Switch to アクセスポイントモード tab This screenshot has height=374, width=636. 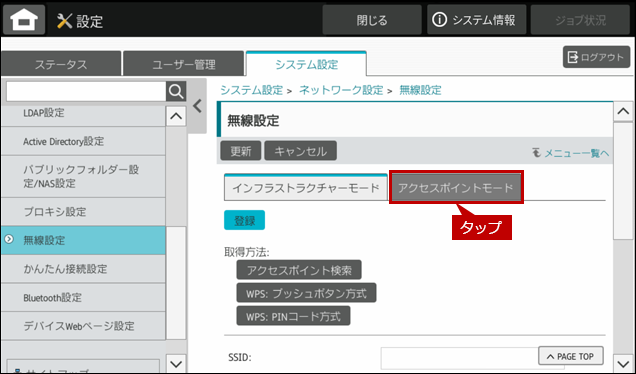tap(456, 188)
